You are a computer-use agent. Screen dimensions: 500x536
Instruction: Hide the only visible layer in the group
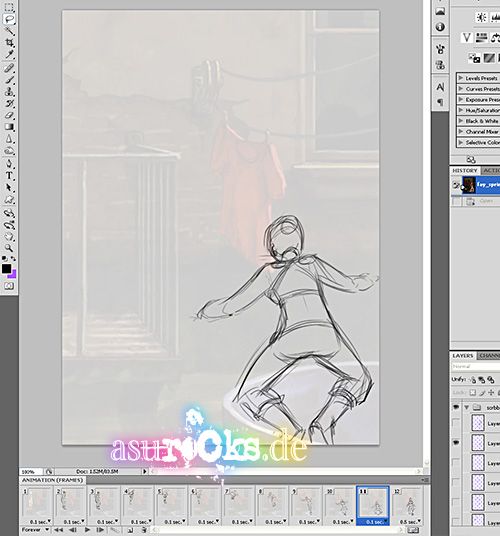456,443
